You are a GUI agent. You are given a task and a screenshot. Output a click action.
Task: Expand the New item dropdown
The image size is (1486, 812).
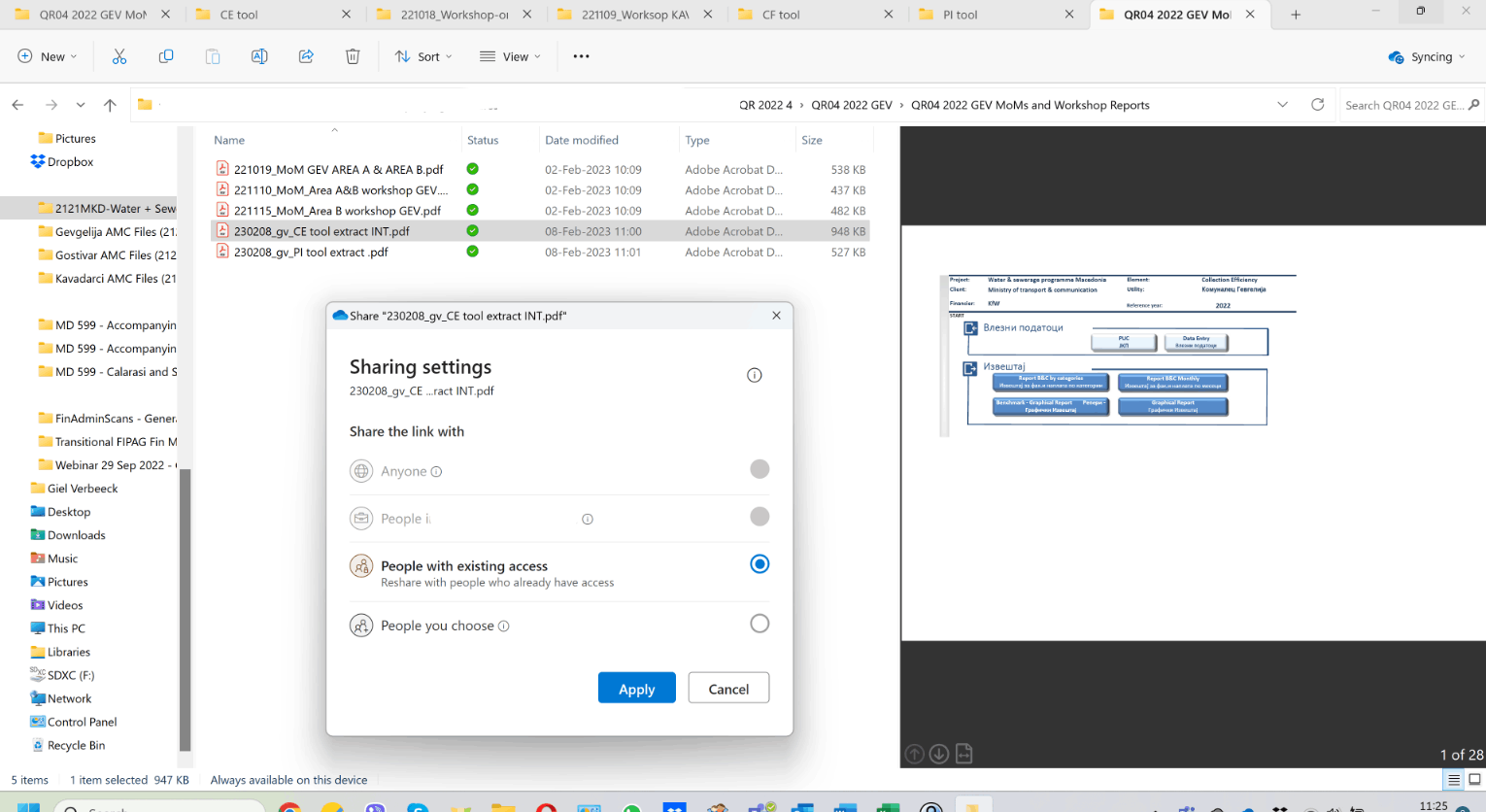46,56
